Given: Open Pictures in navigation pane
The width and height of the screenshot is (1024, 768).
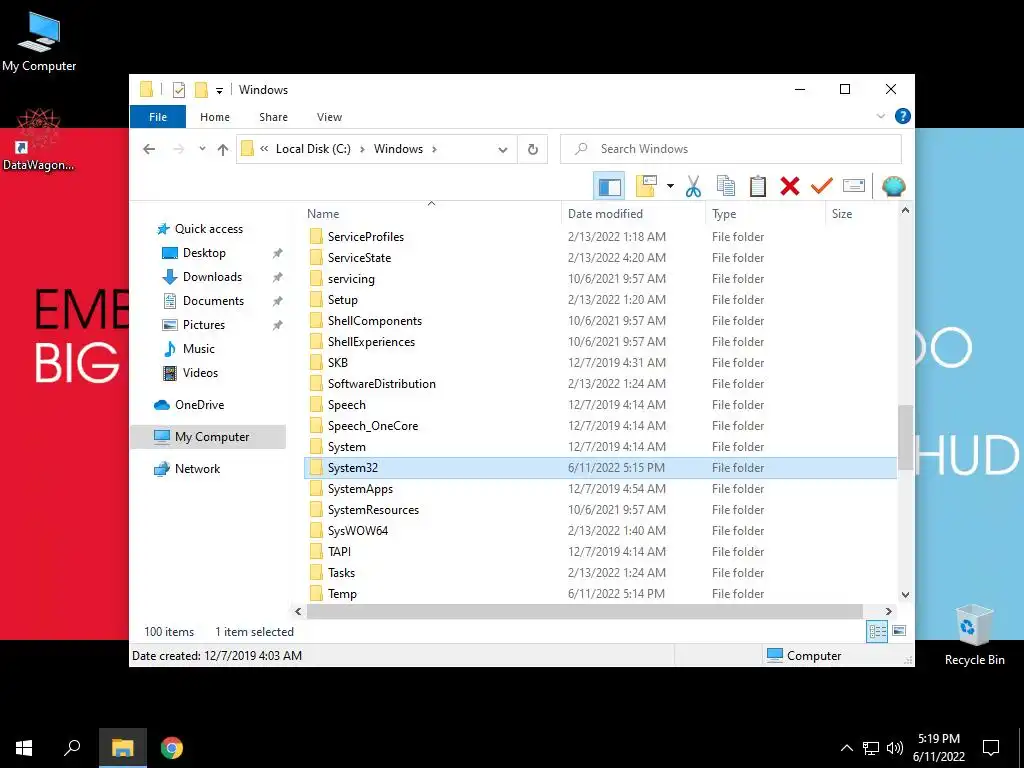Looking at the screenshot, I should 193,325.
